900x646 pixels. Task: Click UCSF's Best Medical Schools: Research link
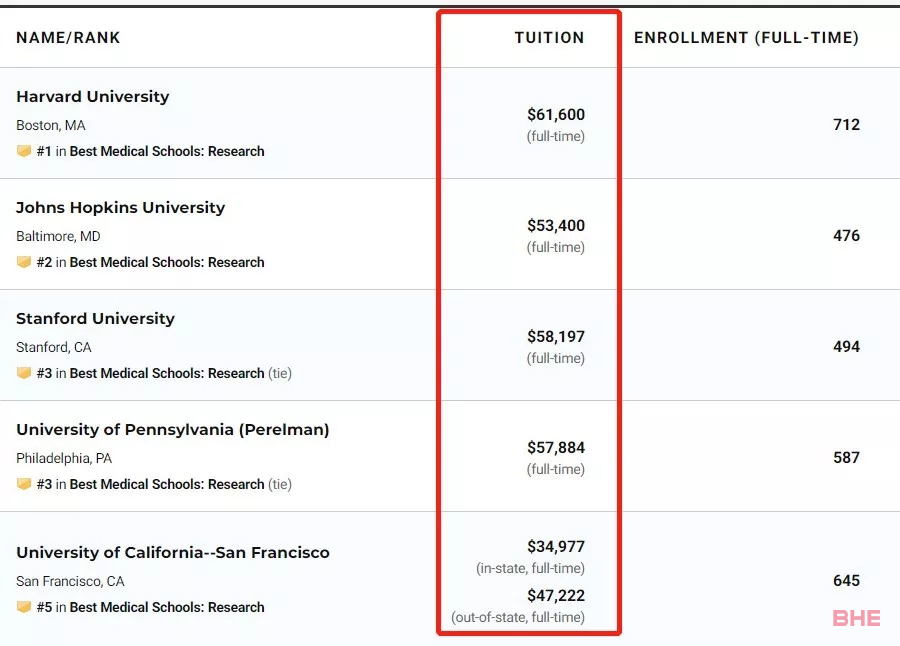click(x=167, y=607)
